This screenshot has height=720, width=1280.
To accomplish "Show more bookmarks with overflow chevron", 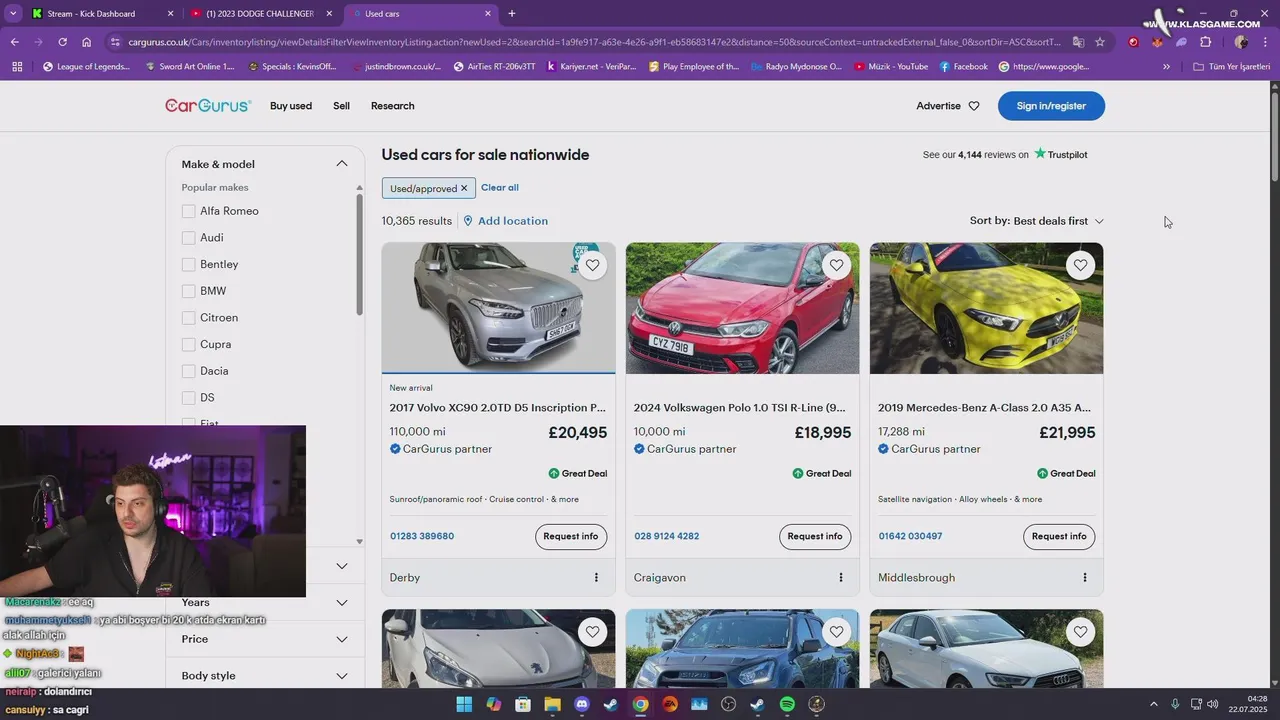I will click(x=1166, y=67).
